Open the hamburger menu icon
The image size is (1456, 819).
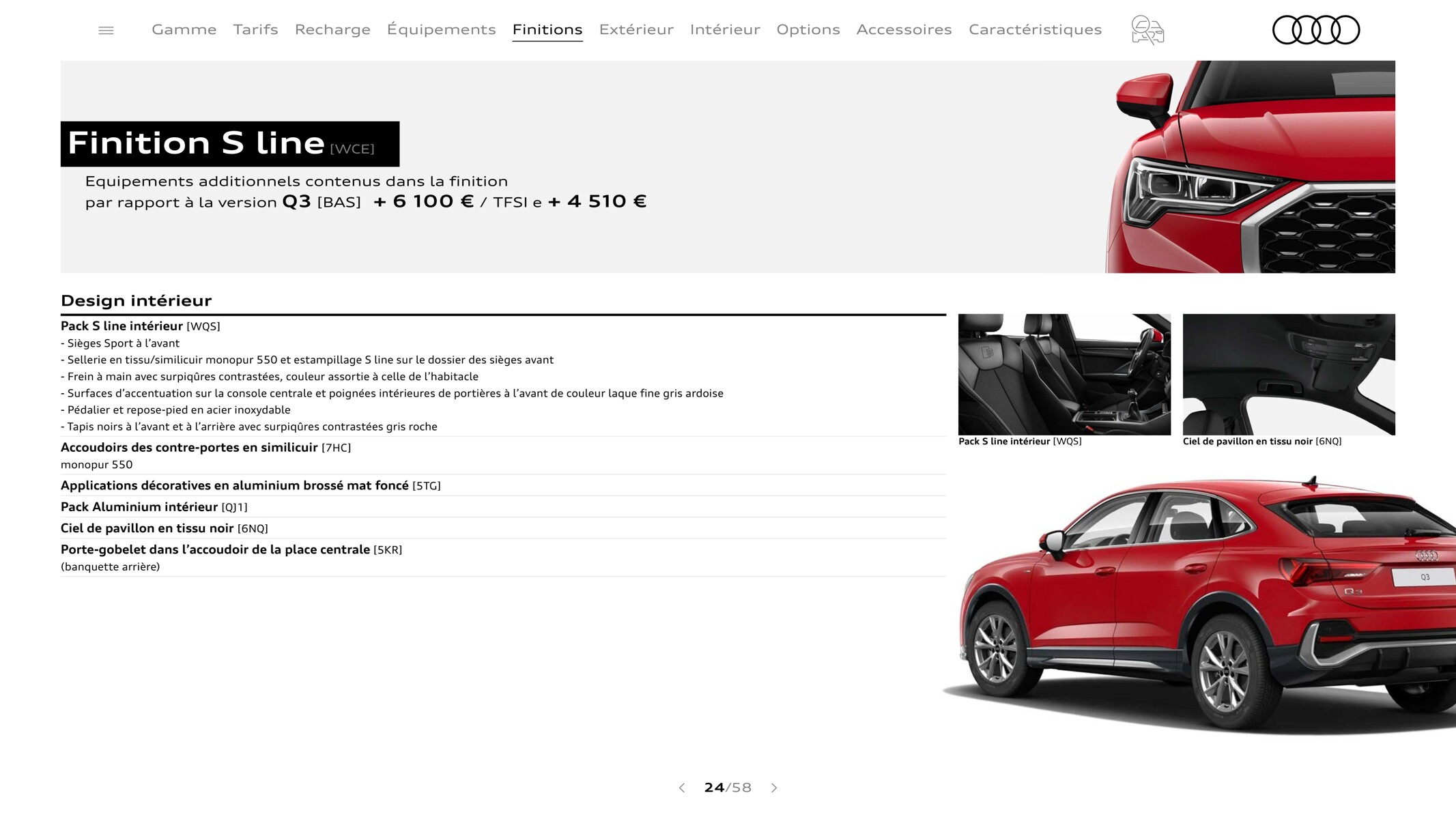106,30
